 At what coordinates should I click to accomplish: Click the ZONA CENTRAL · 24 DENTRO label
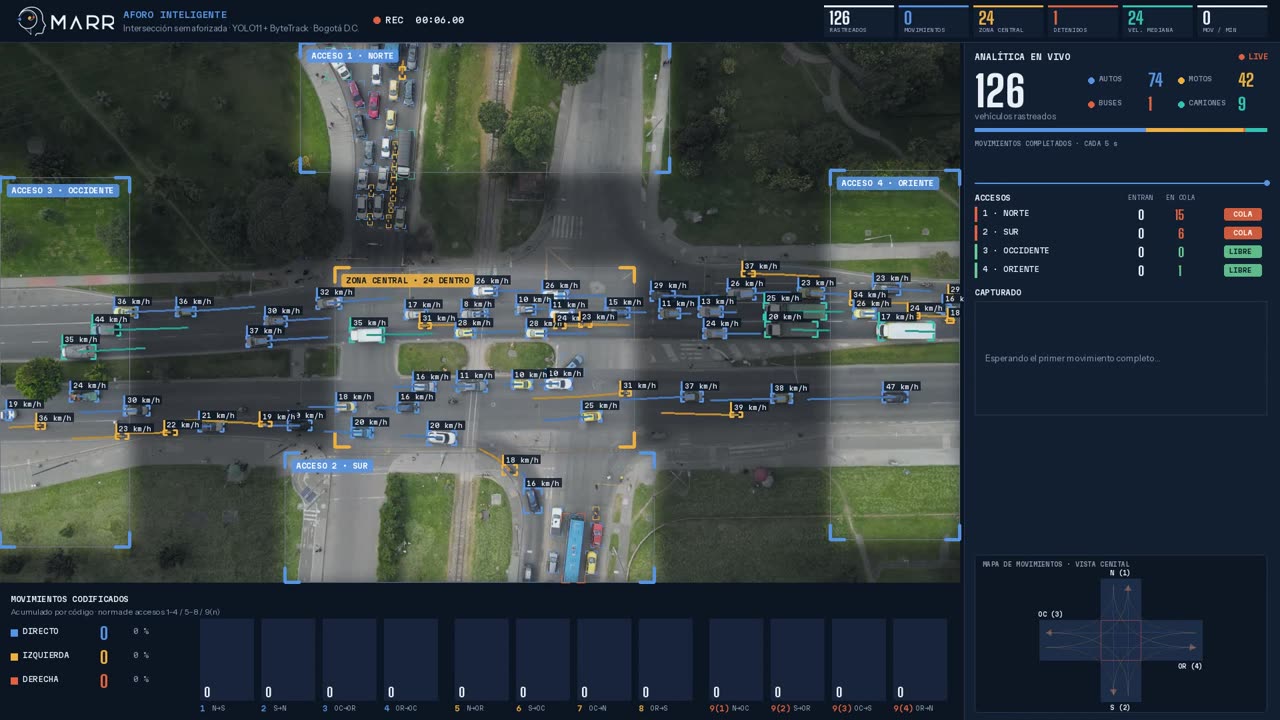[x=407, y=281]
